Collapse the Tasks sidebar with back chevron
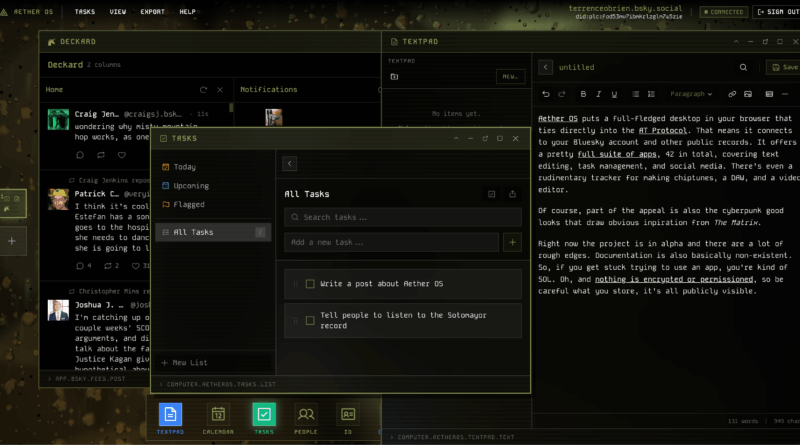800x445 pixels. [290, 163]
